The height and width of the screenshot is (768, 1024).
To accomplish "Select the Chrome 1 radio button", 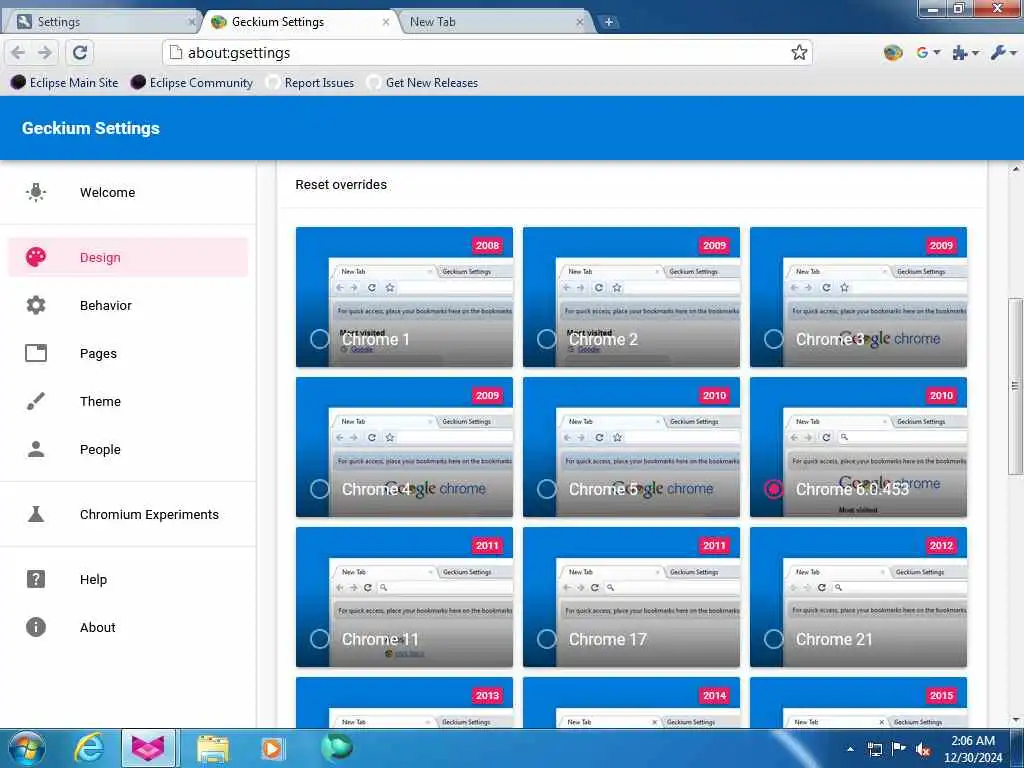I will point(319,339).
